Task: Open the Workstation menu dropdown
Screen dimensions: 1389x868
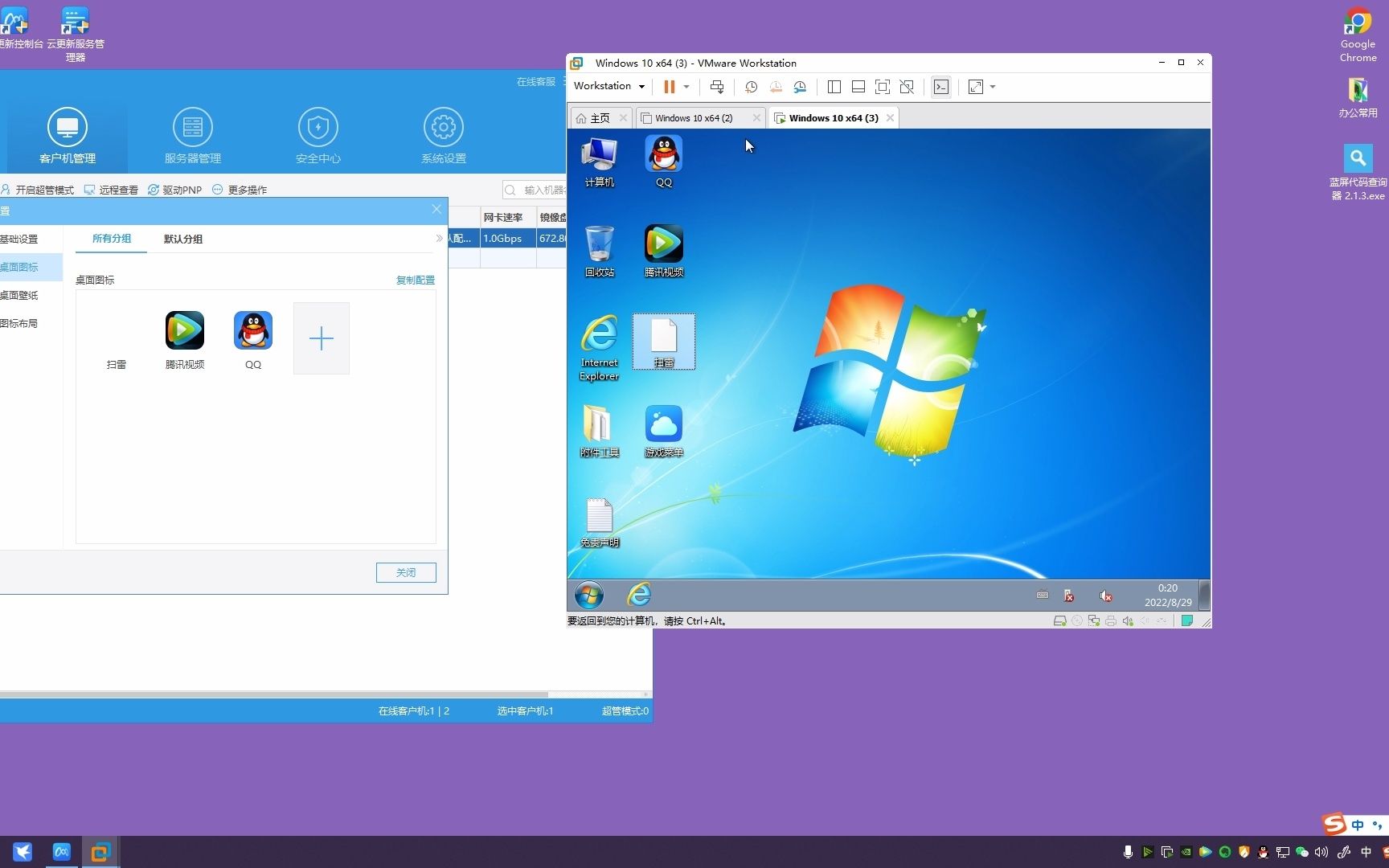Action: pyautogui.click(x=609, y=86)
